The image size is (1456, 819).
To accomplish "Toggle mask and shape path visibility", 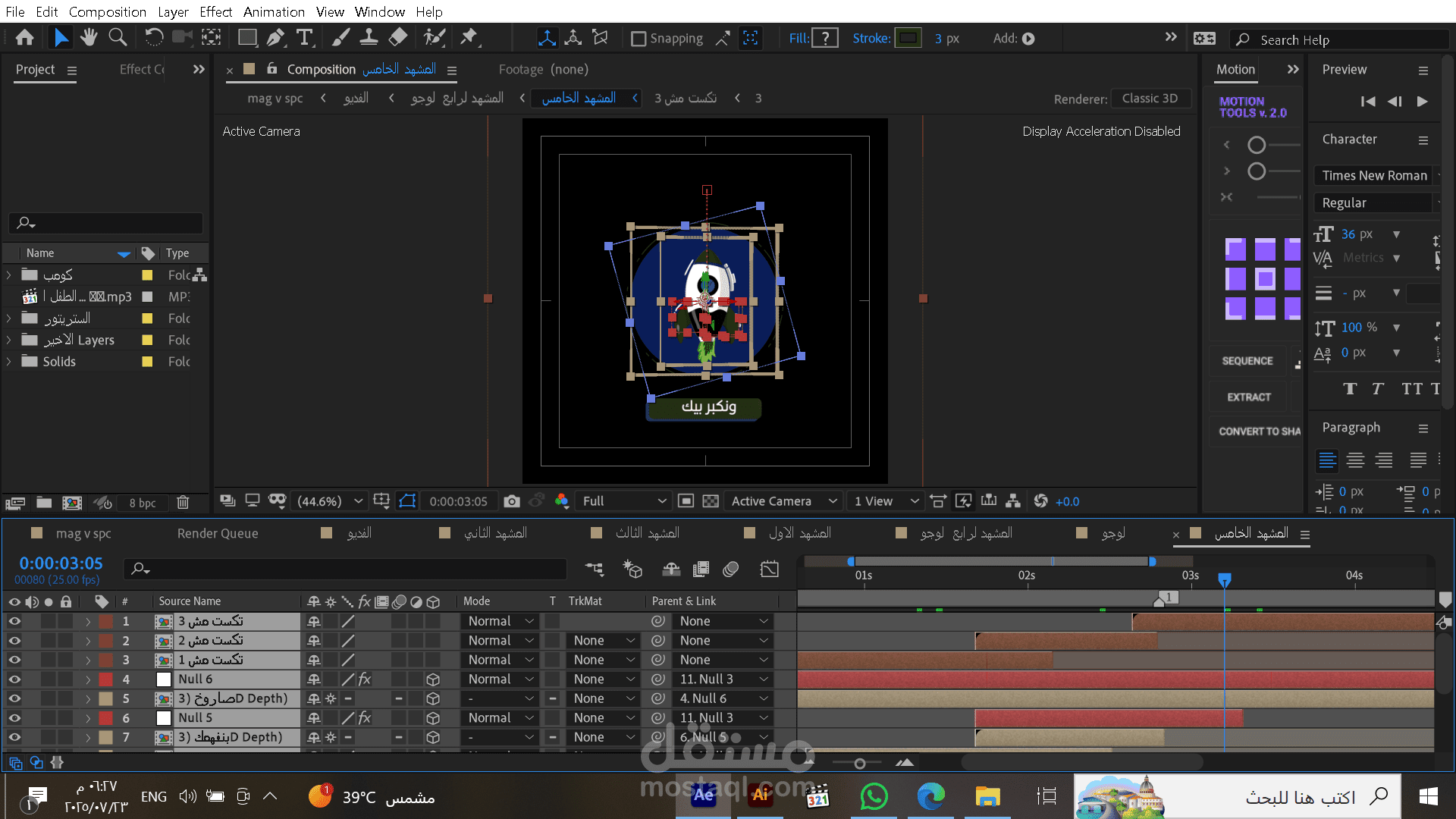I will pos(407,501).
